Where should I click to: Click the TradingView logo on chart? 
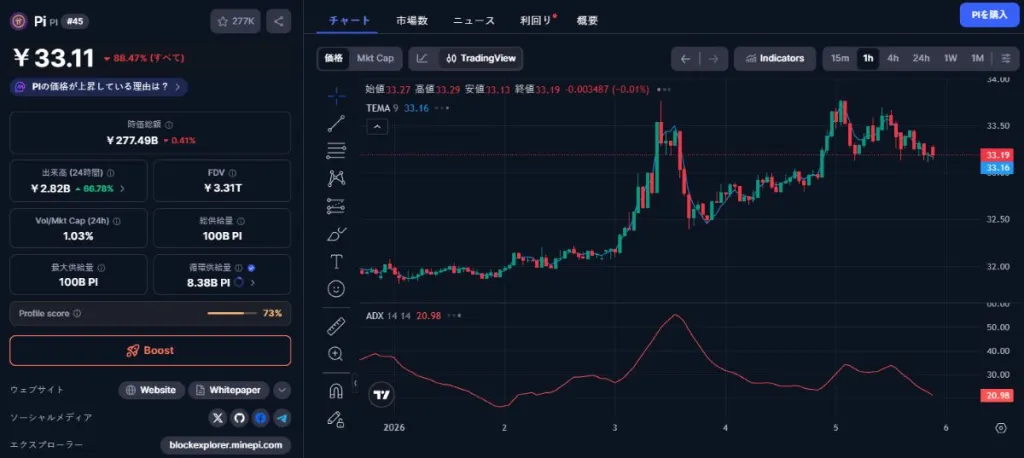382,395
